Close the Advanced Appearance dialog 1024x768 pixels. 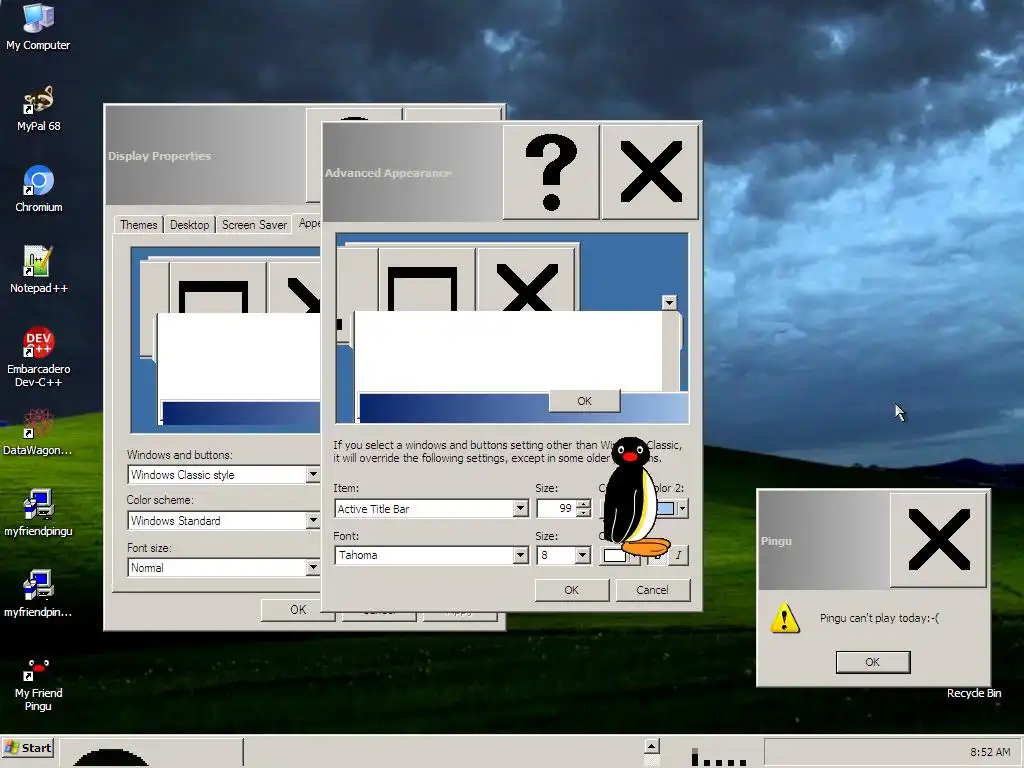tap(650, 172)
